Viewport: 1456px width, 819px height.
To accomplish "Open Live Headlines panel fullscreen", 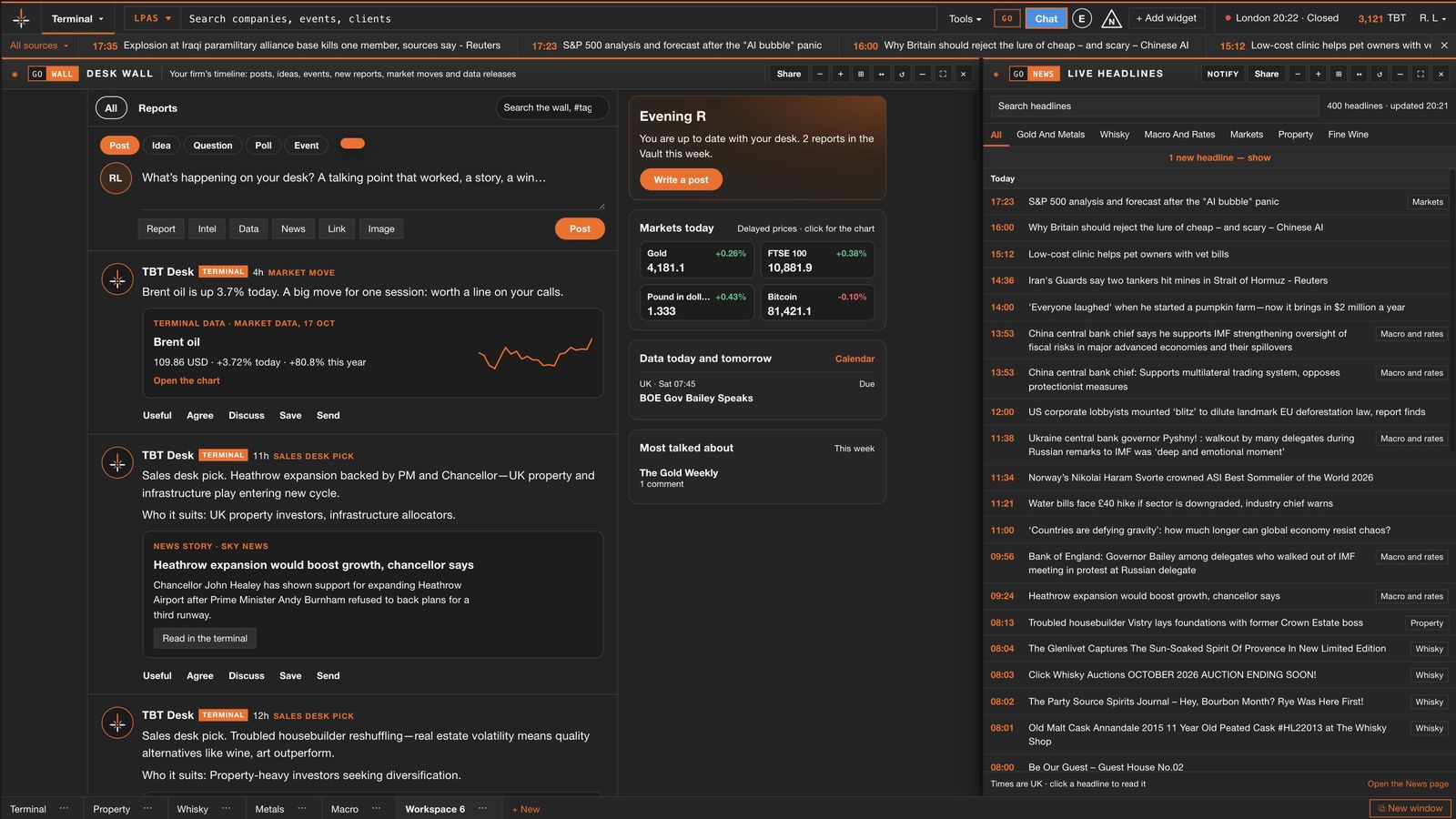I will coord(1421,74).
